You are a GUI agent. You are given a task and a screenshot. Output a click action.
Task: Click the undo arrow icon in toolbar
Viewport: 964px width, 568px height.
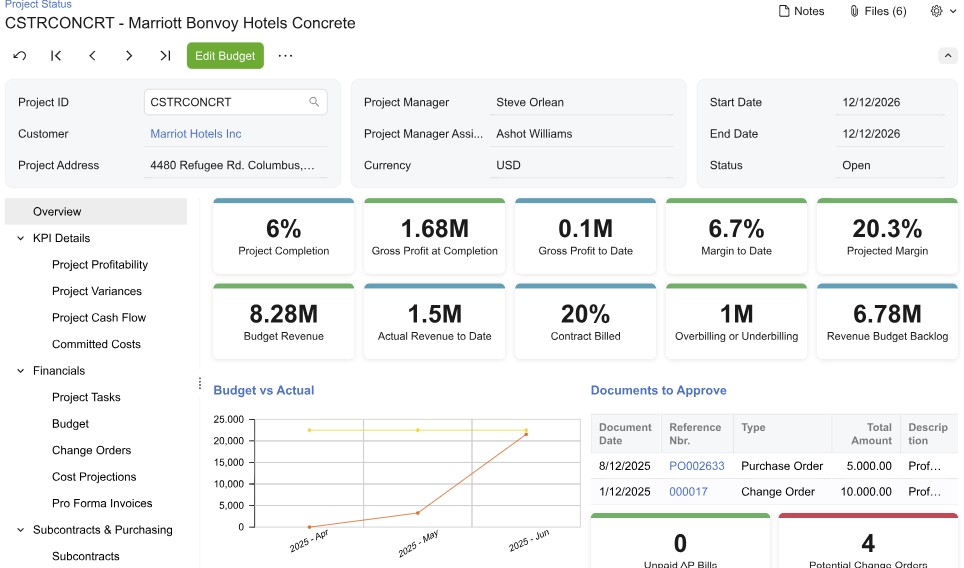pyautogui.click(x=20, y=56)
